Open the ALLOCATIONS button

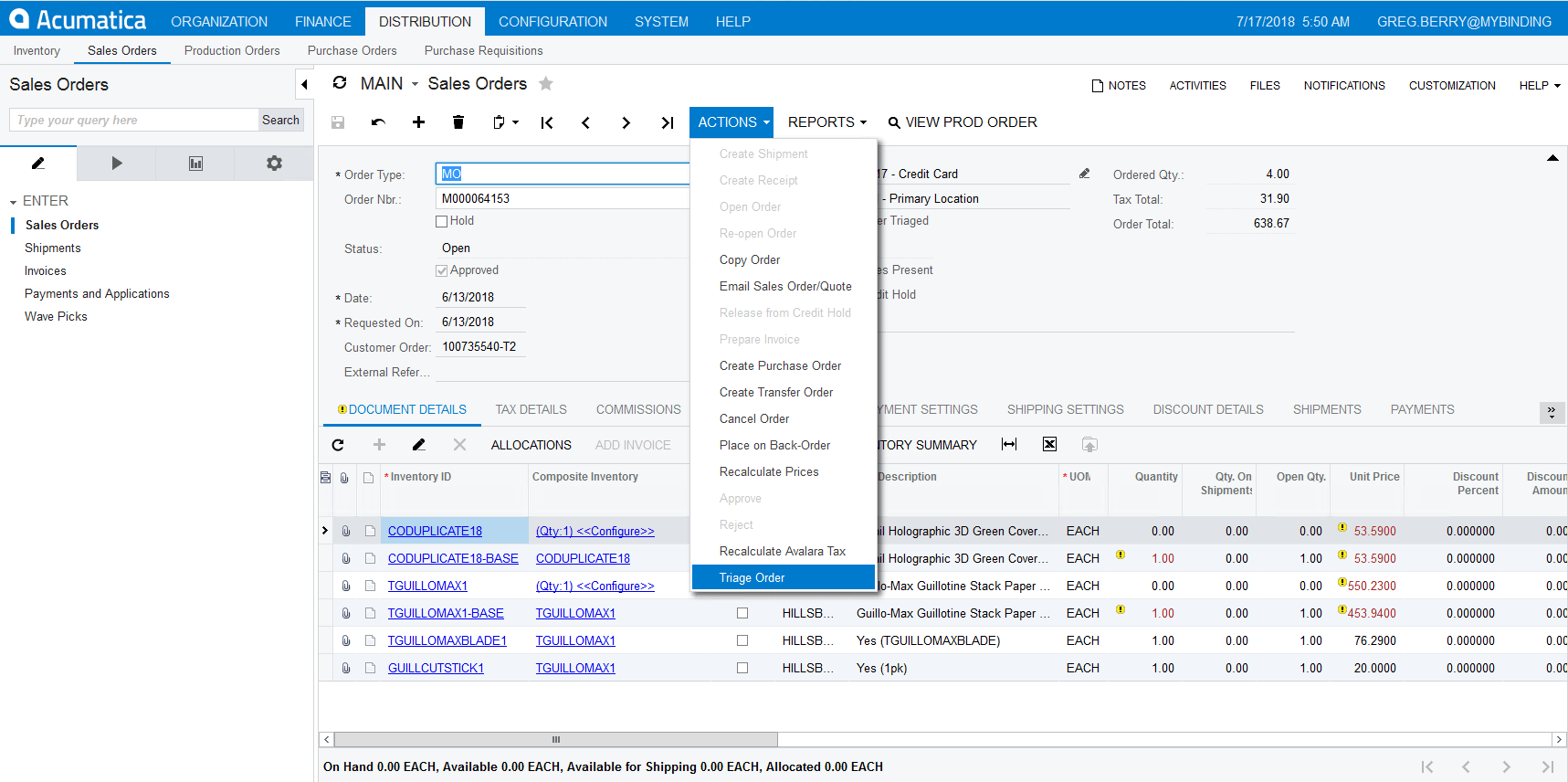(x=531, y=445)
